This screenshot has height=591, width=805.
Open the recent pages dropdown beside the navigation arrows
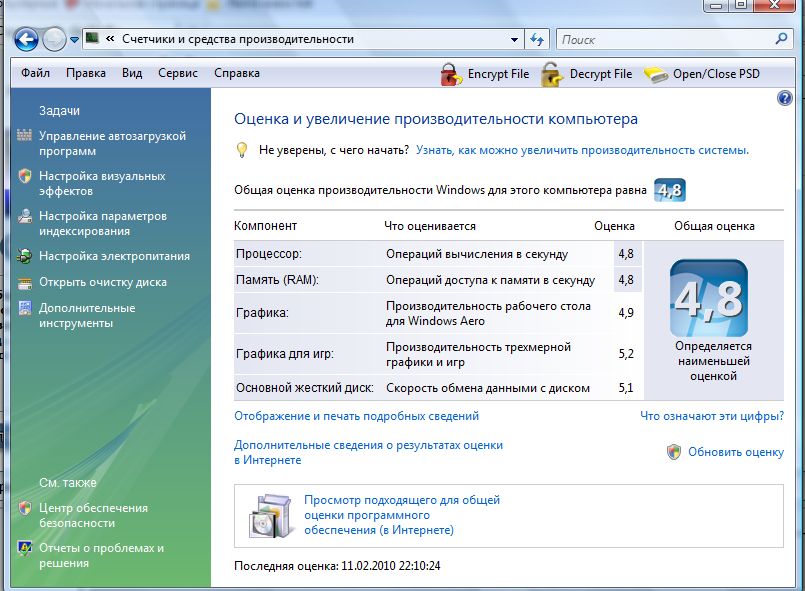click(x=74, y=40)
